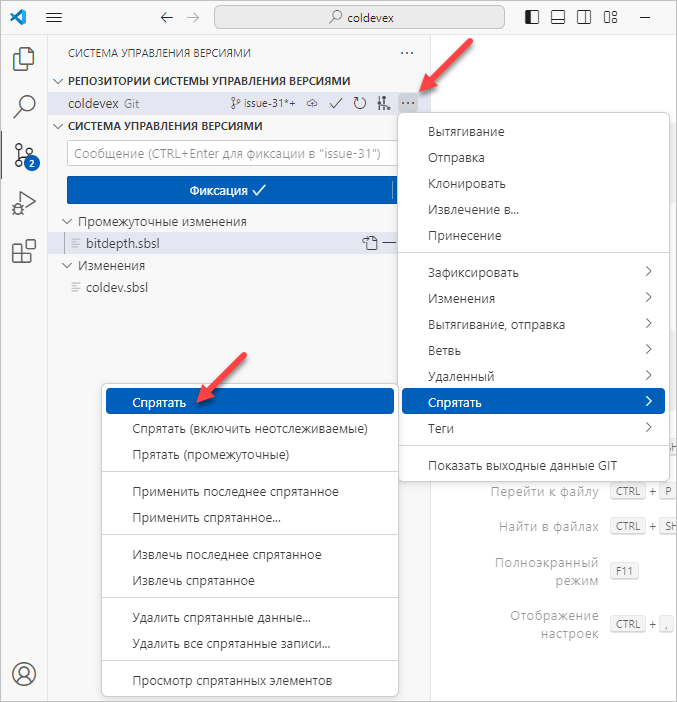Toggle the secondary sidebar layout icon
The width and height of the screenshot is (677, 702).
(x=585, y=18)
